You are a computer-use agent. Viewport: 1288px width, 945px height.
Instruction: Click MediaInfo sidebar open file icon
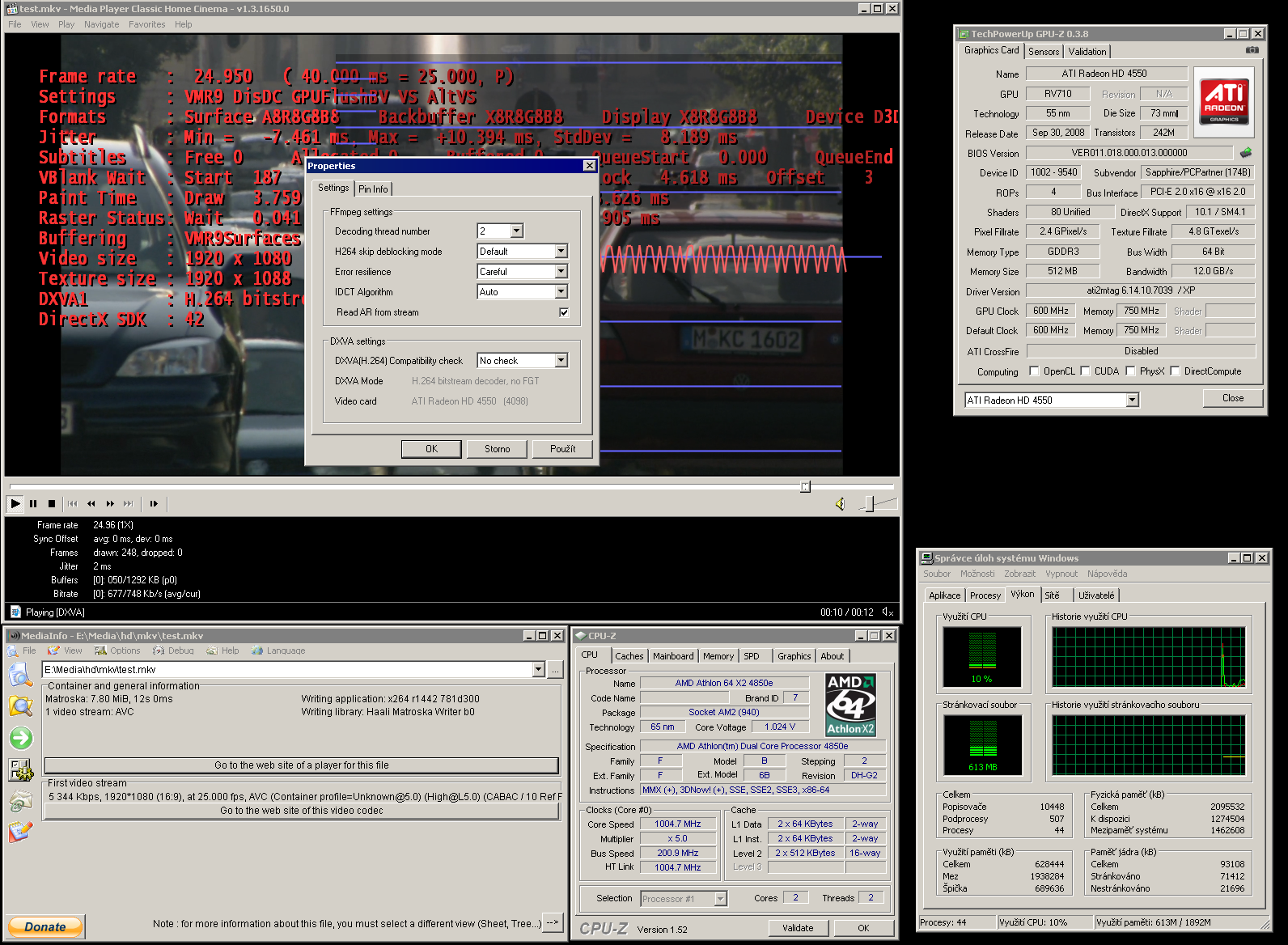click(20, 675)
